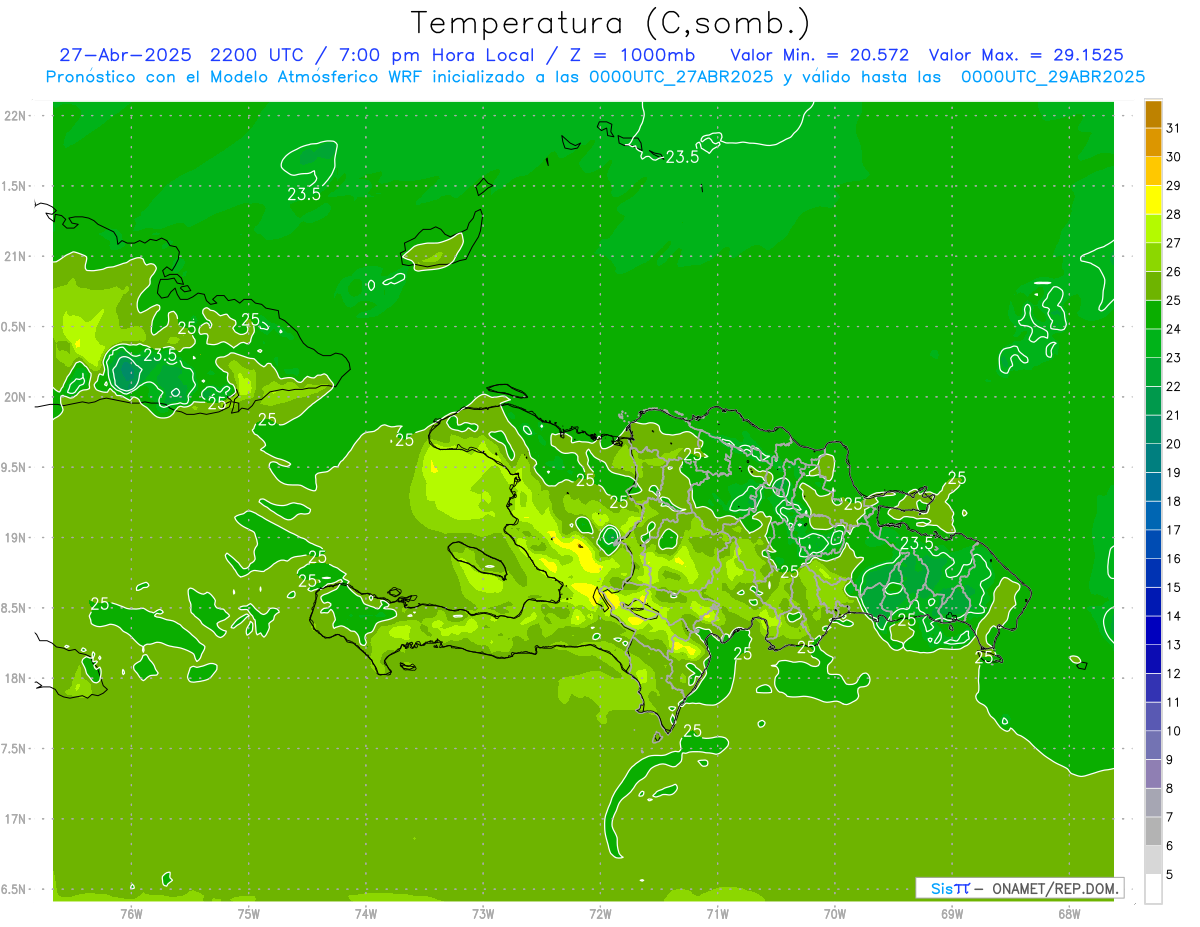Click the colorbar value '16'
The width and height of the screenshot is (1200, 927).
(x=1174, y=559)
